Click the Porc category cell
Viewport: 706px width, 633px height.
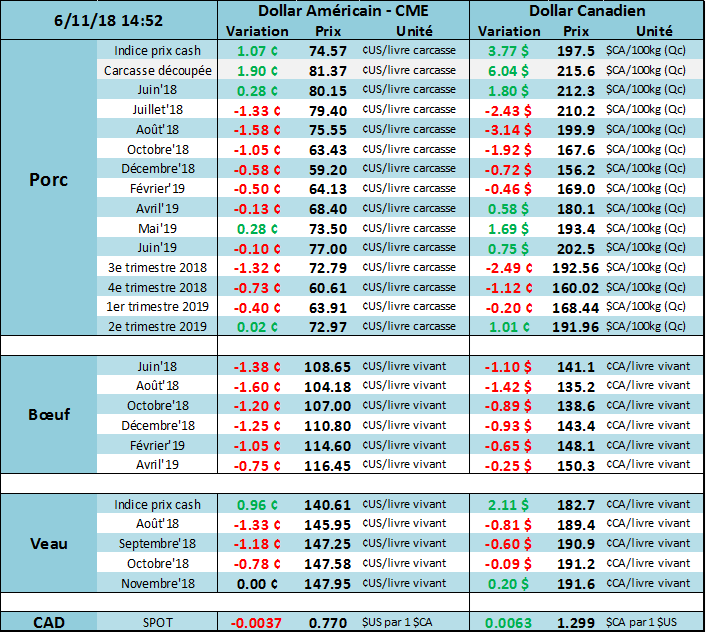click(50, 180)
